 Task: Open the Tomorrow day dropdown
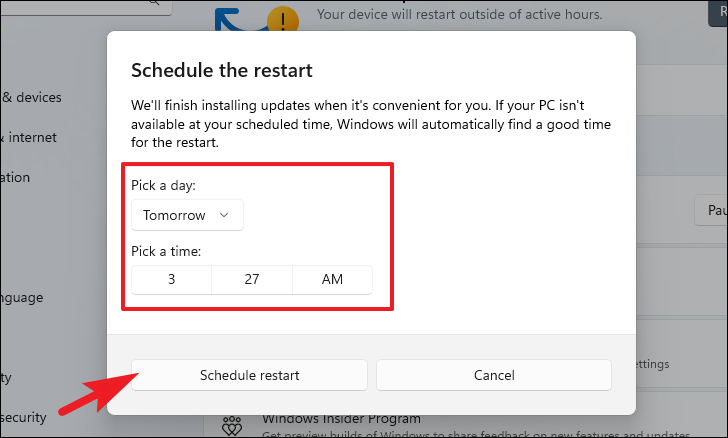point(187,215)
